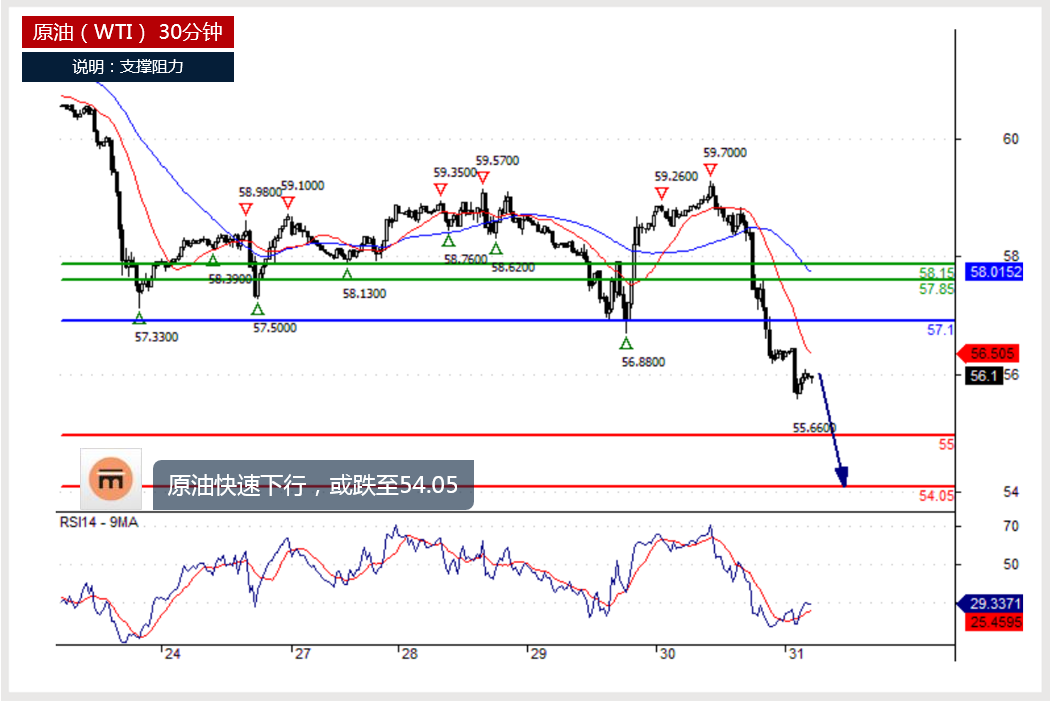Image resolution: width=1051 pixels, height=701 pixels.
Task: Click the title 原油（WTI）30分钟
Action: coord(127,32)
